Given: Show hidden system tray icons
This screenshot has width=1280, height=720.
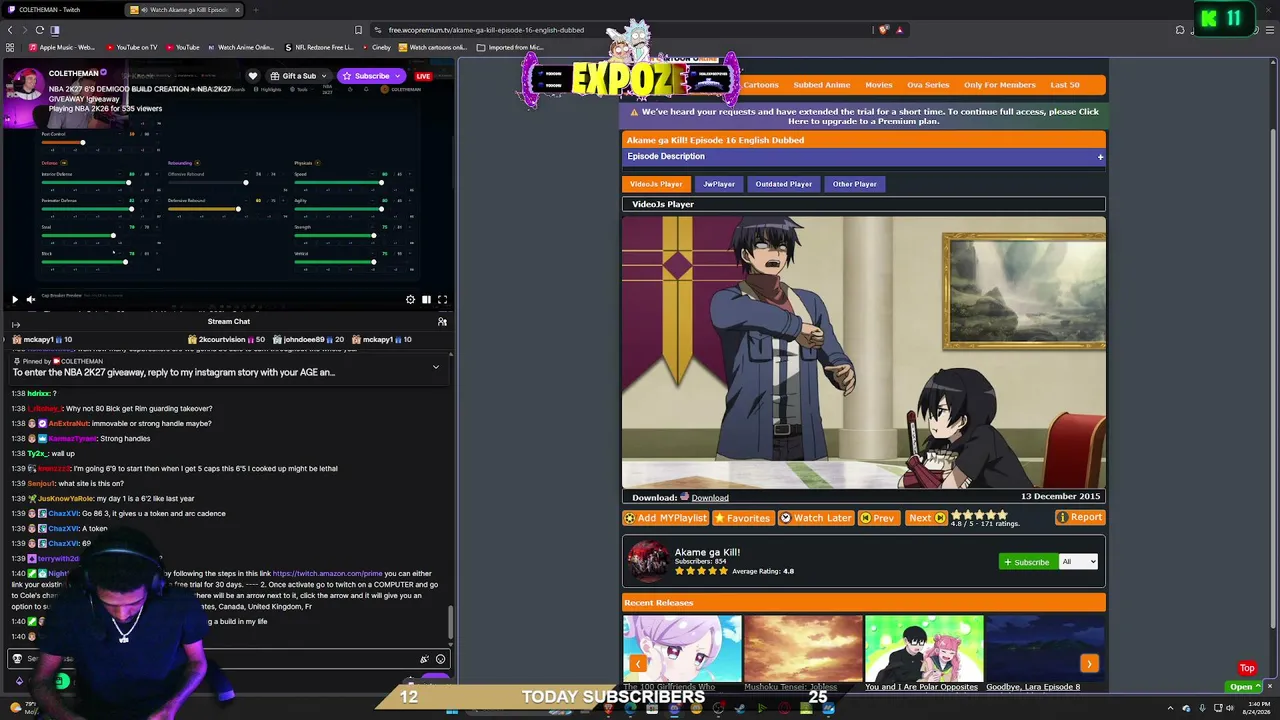Looking at the screenshot, I should coord(1172,708).
